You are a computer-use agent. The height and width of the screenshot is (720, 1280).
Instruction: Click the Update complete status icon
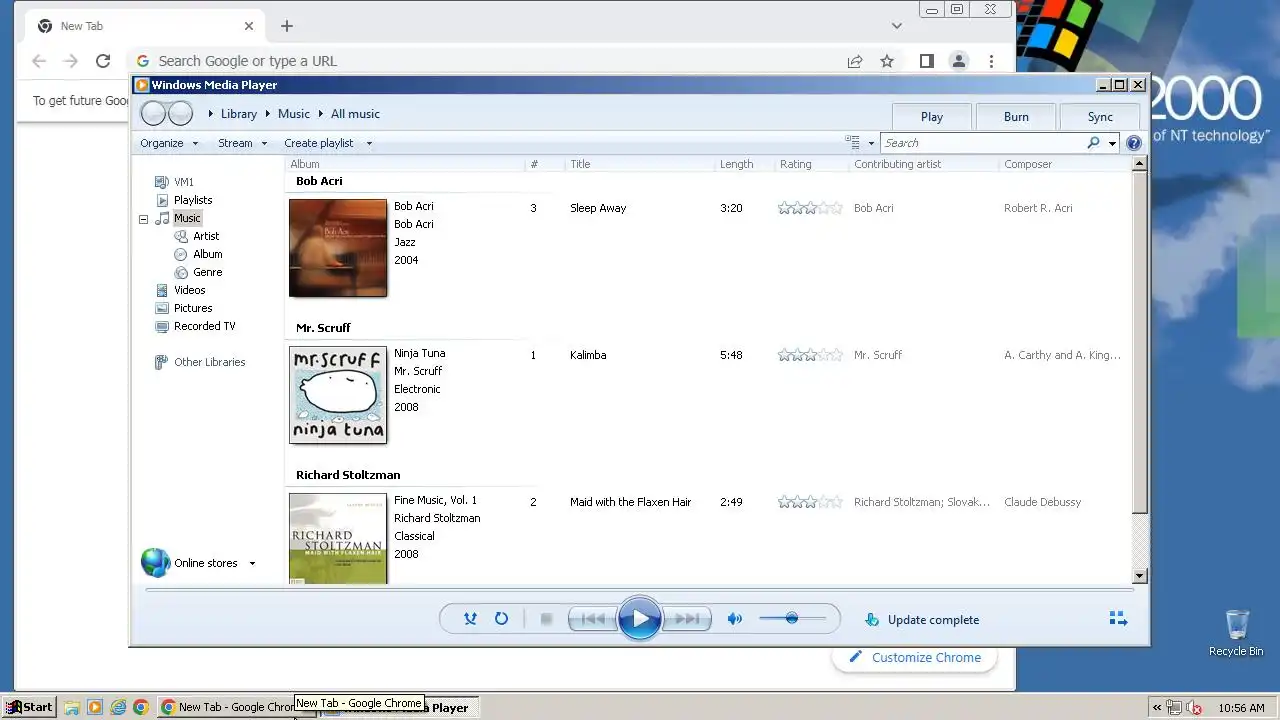pos(872,620)
